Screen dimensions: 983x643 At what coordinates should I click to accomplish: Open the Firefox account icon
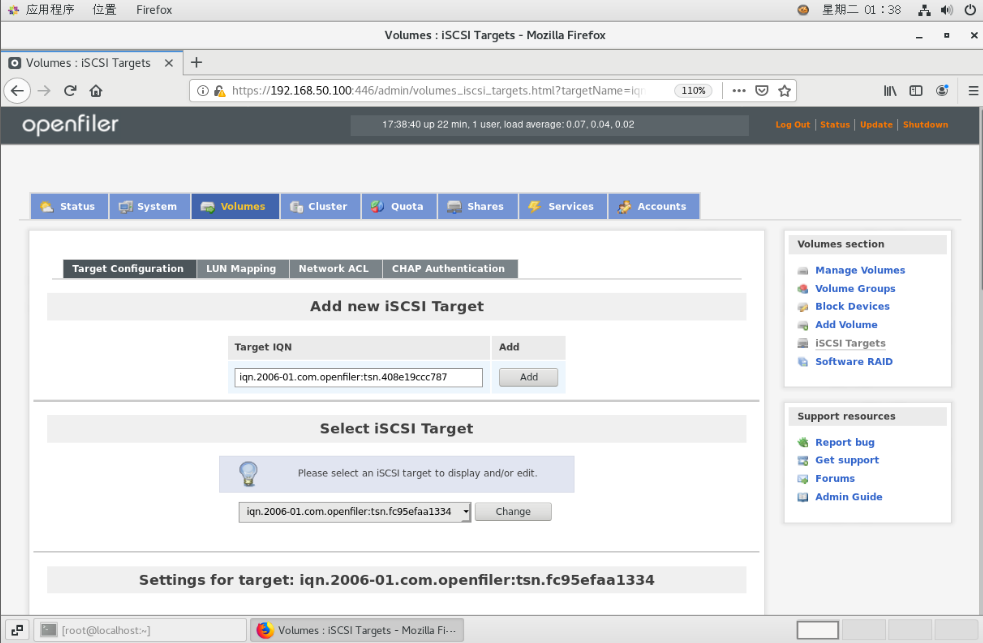tap(942, 91)
